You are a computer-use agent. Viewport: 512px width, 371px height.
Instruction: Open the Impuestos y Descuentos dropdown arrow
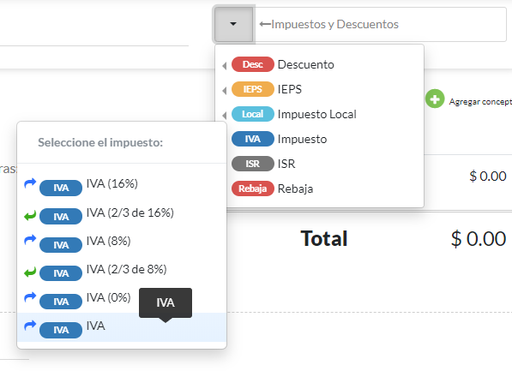click(233, 24)
